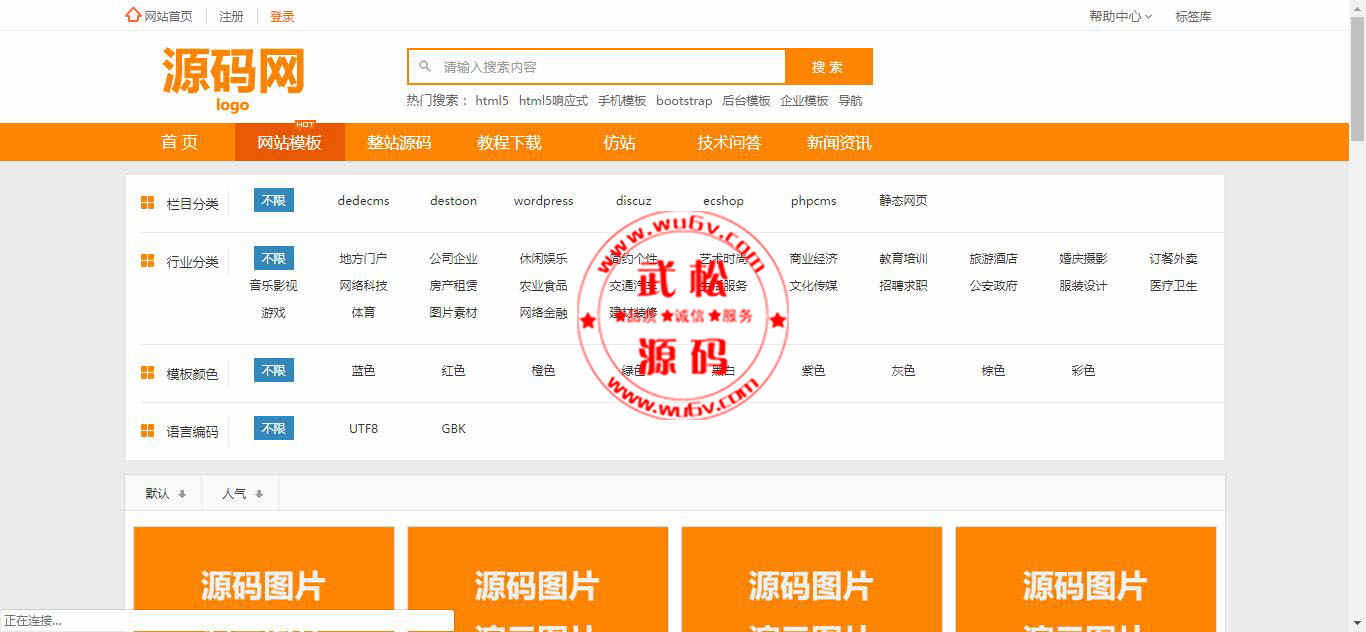This screenshot has width=1366, height=632.
Task: Filter category by wordpress
Action: click(x=543, y=201)
